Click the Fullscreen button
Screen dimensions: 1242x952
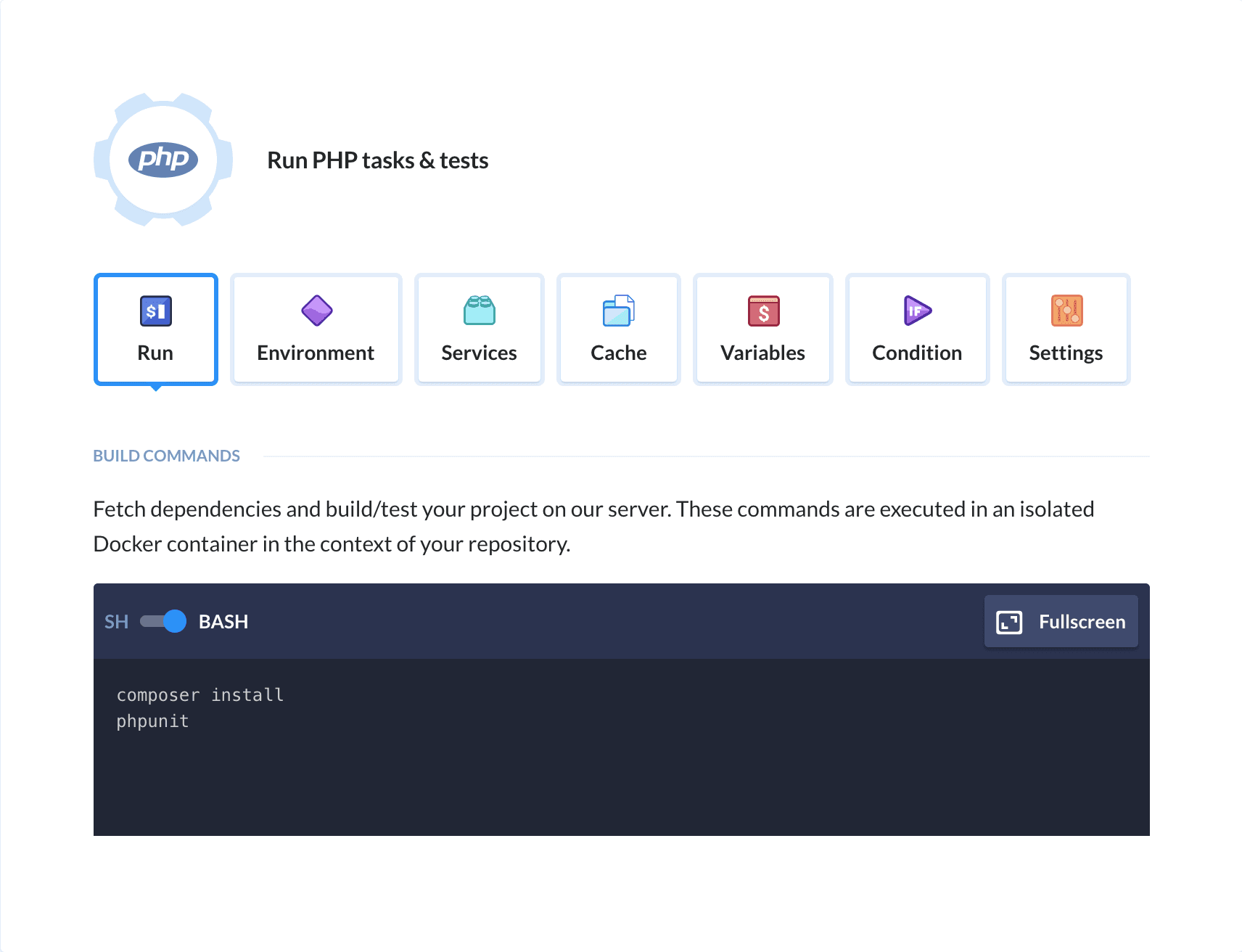pos(1061,621)
